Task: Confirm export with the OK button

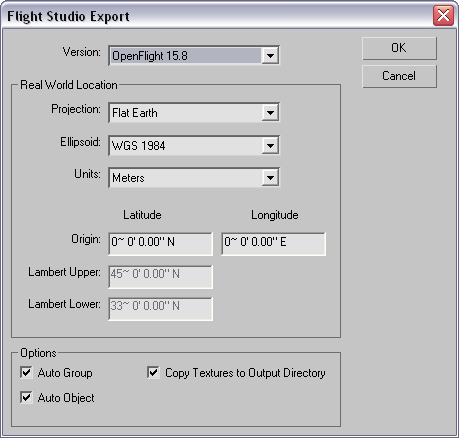Action: coord(399,48)
